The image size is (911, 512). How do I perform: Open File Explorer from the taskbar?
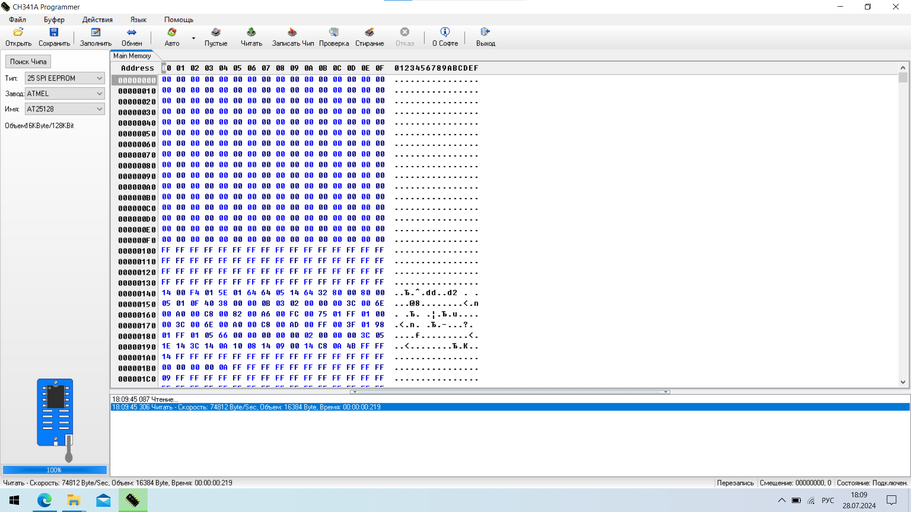74,500
